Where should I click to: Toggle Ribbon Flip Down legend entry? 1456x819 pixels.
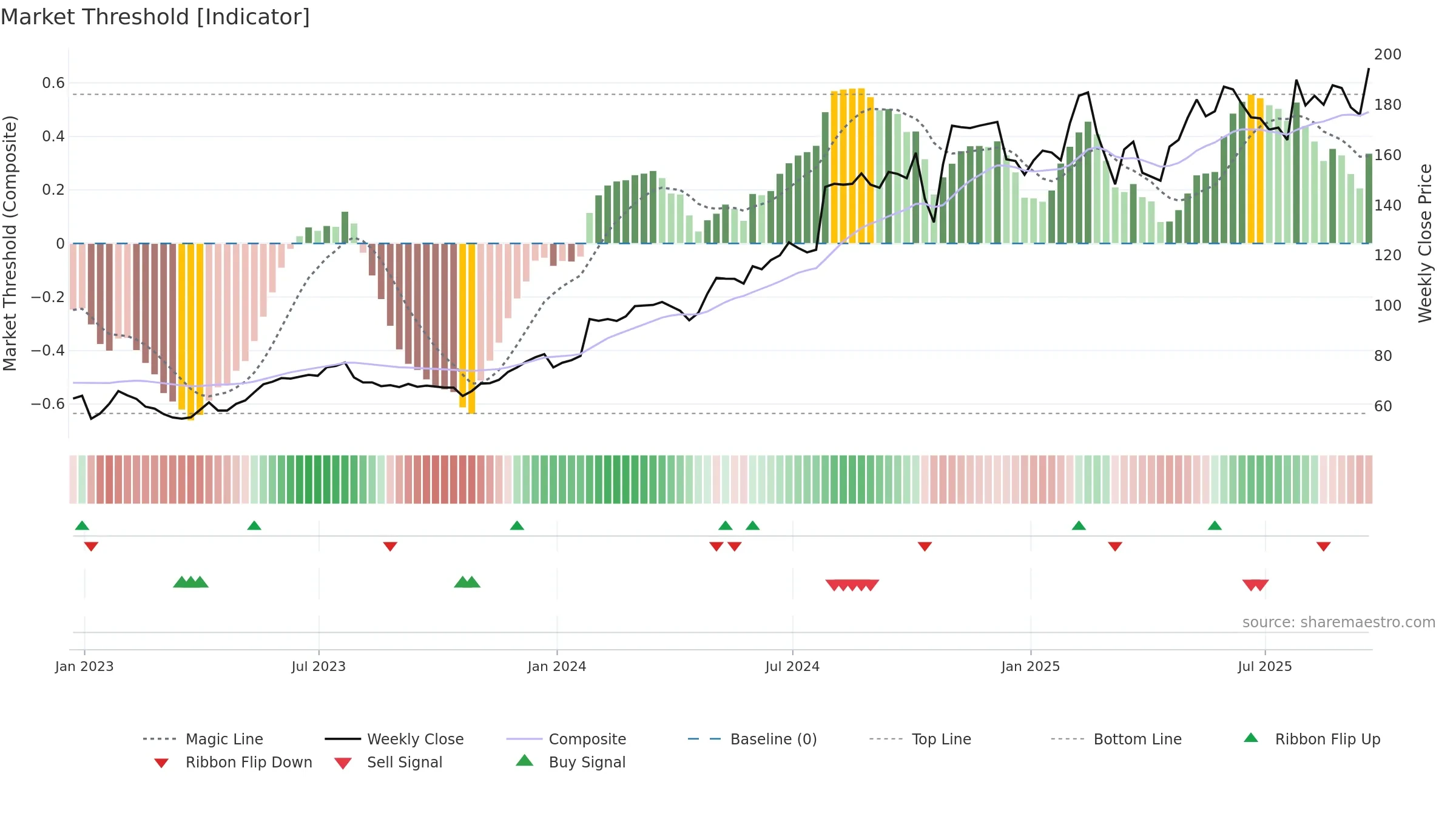(x=233, y=762)
